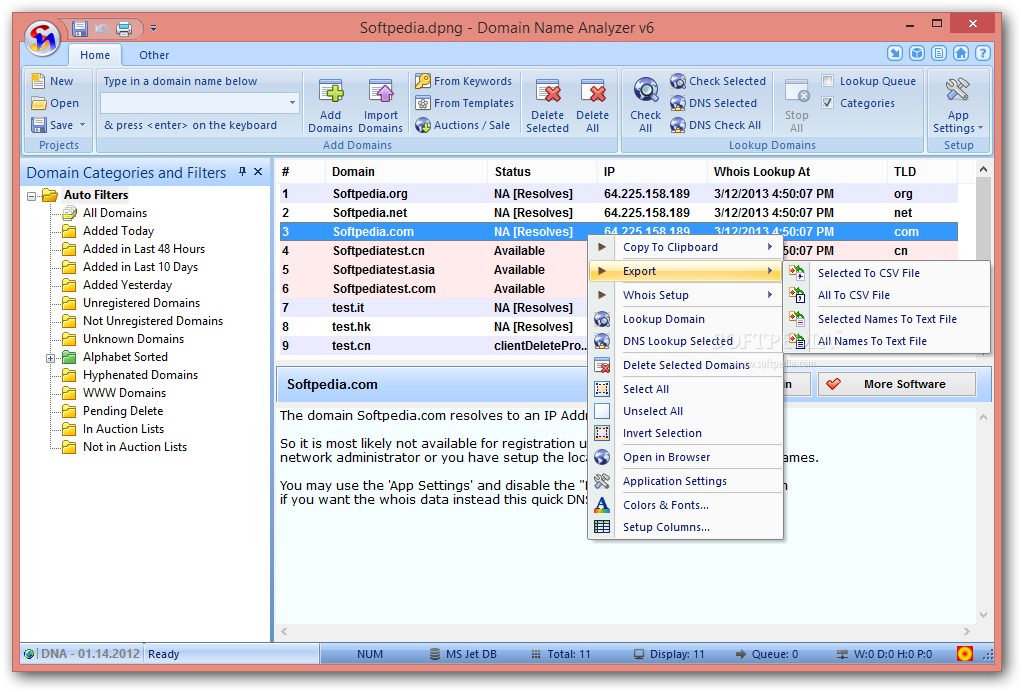1022x692 pixels.
Task: Sort by Whois Lookup At column header
Action: [x=796, y=172]
